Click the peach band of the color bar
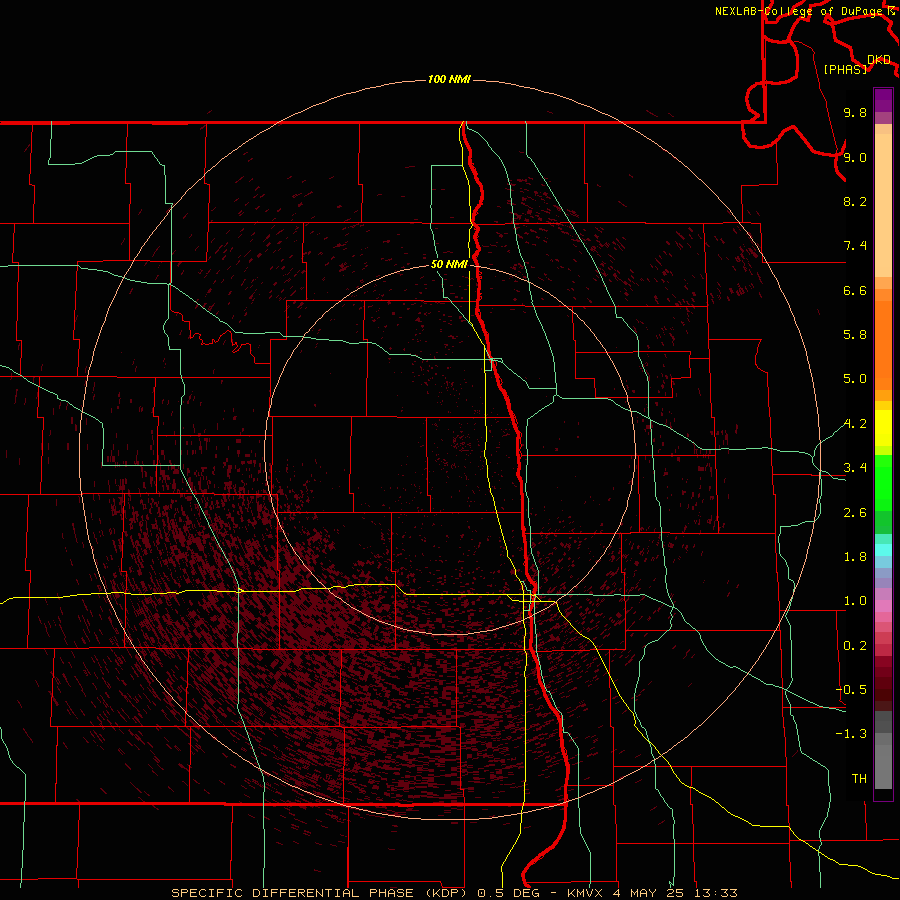 click(x=883, y=205)
